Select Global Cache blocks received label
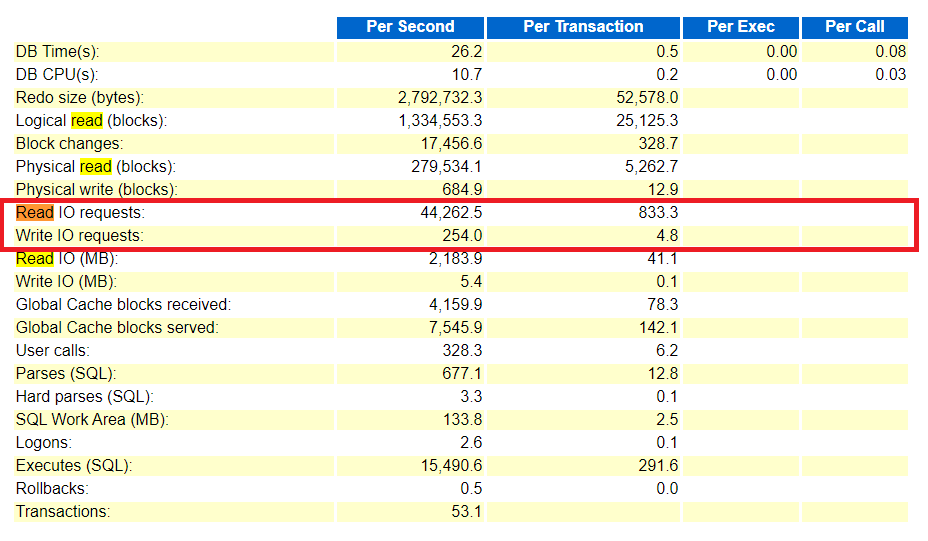 click(x=123, y=305)
